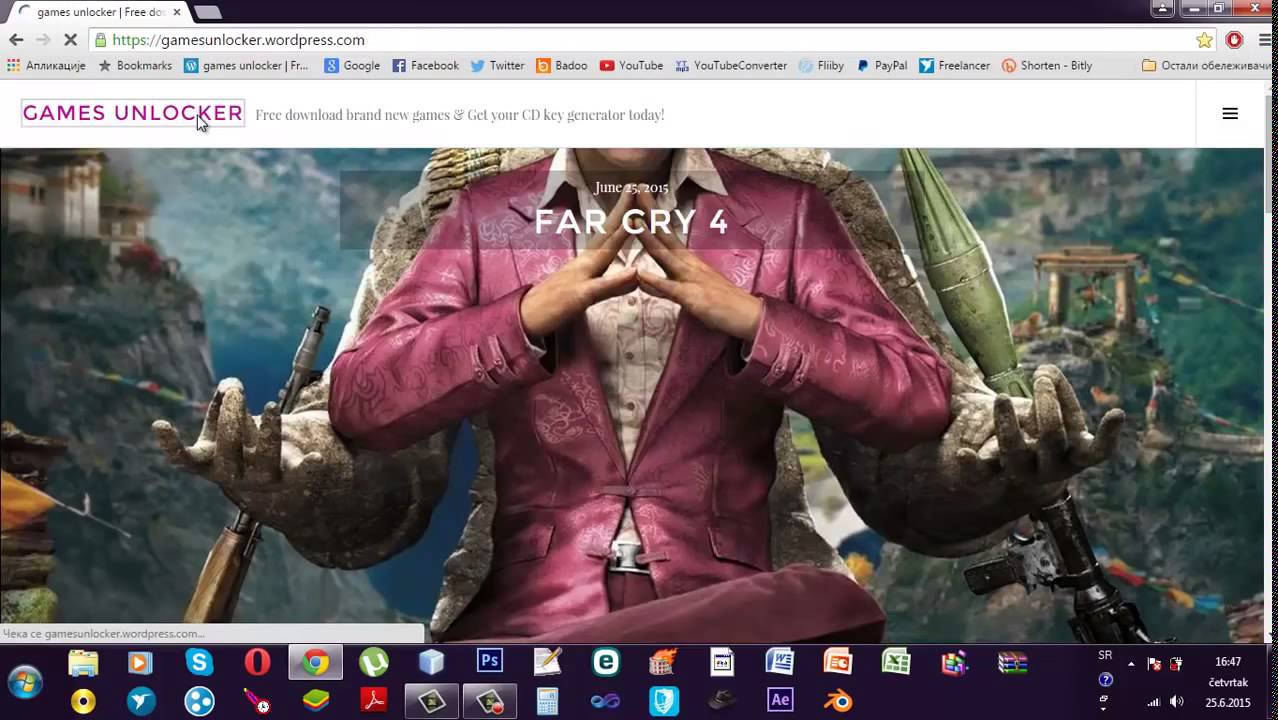
Task: Launch Photoshop from the taskbar
Action: coord(490,662)
